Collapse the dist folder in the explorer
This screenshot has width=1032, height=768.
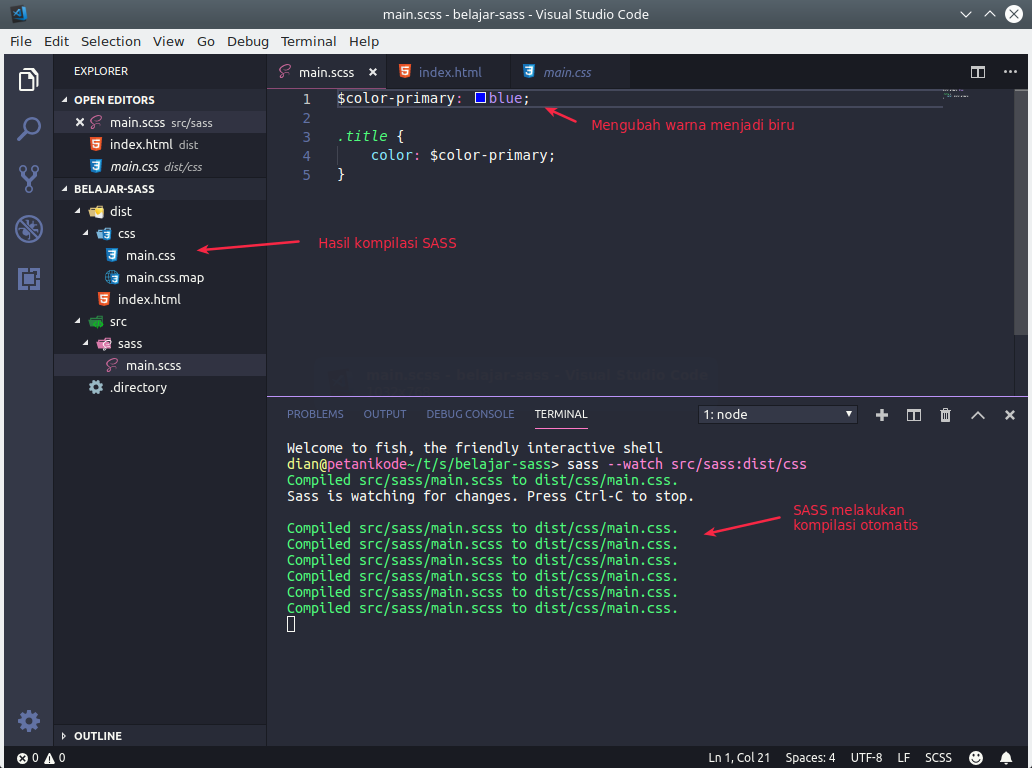click(120, 211)
